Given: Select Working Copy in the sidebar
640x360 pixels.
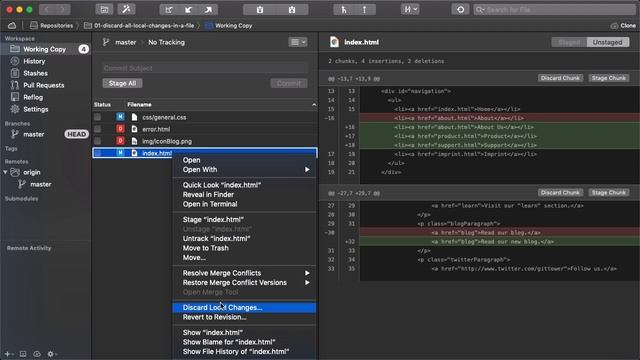Looking at the screenshot, I should point(46,49).
